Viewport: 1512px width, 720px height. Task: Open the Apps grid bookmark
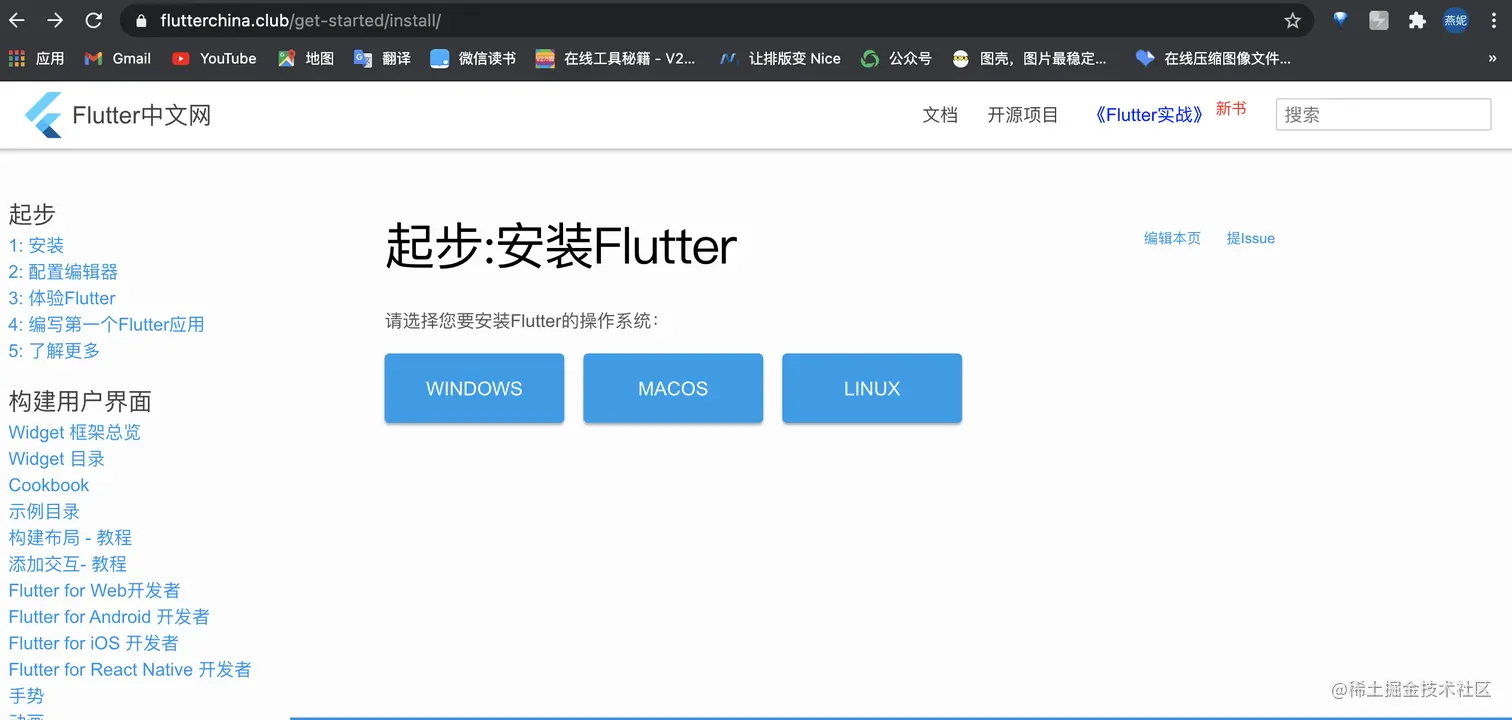pyautogui.click(x=36, y=59)
